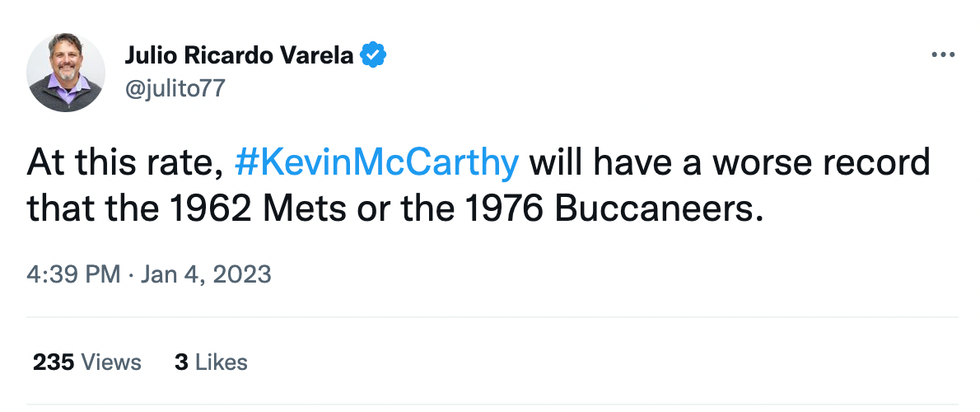Select the Jan 4, 2023 date

click(208, 273)
